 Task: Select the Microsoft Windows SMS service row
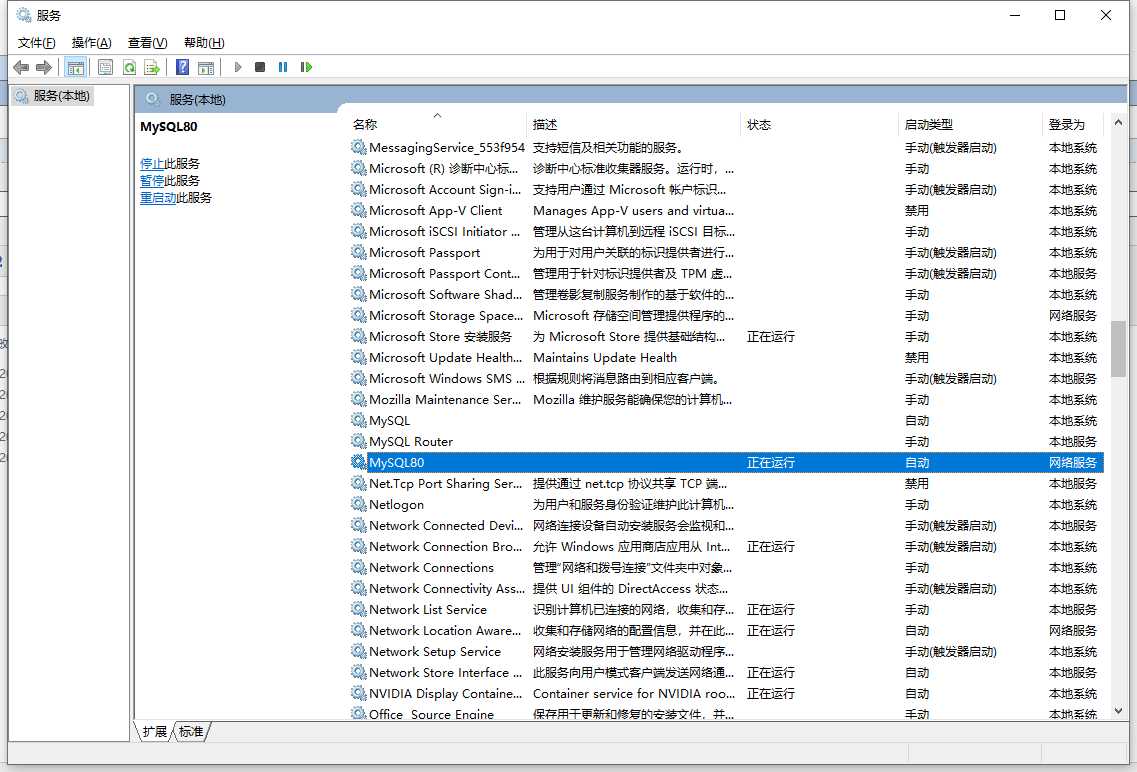coord(727,378)
